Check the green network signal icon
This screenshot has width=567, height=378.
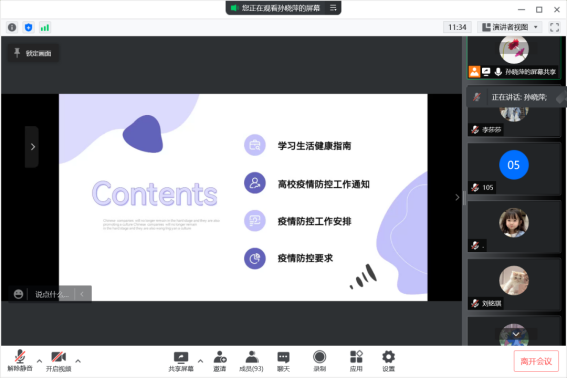click(x=45, y=27)
